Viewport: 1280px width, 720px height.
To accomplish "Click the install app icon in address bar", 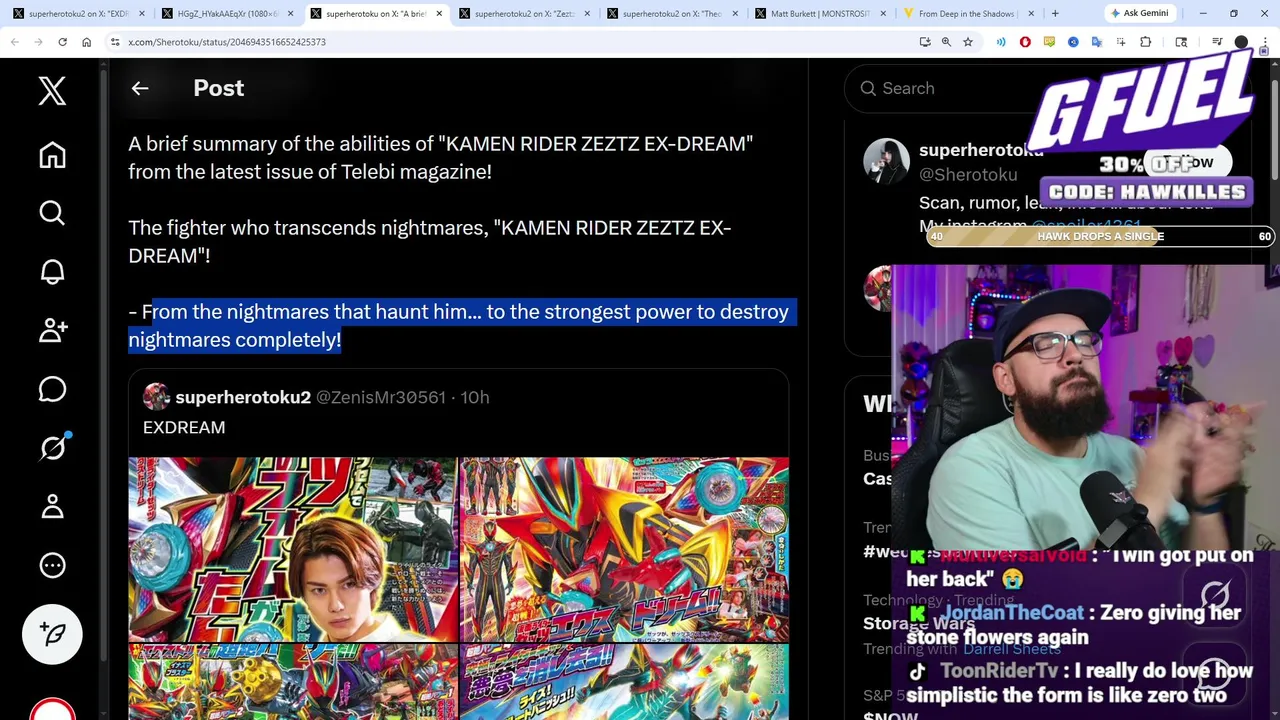I will [925, 42].
